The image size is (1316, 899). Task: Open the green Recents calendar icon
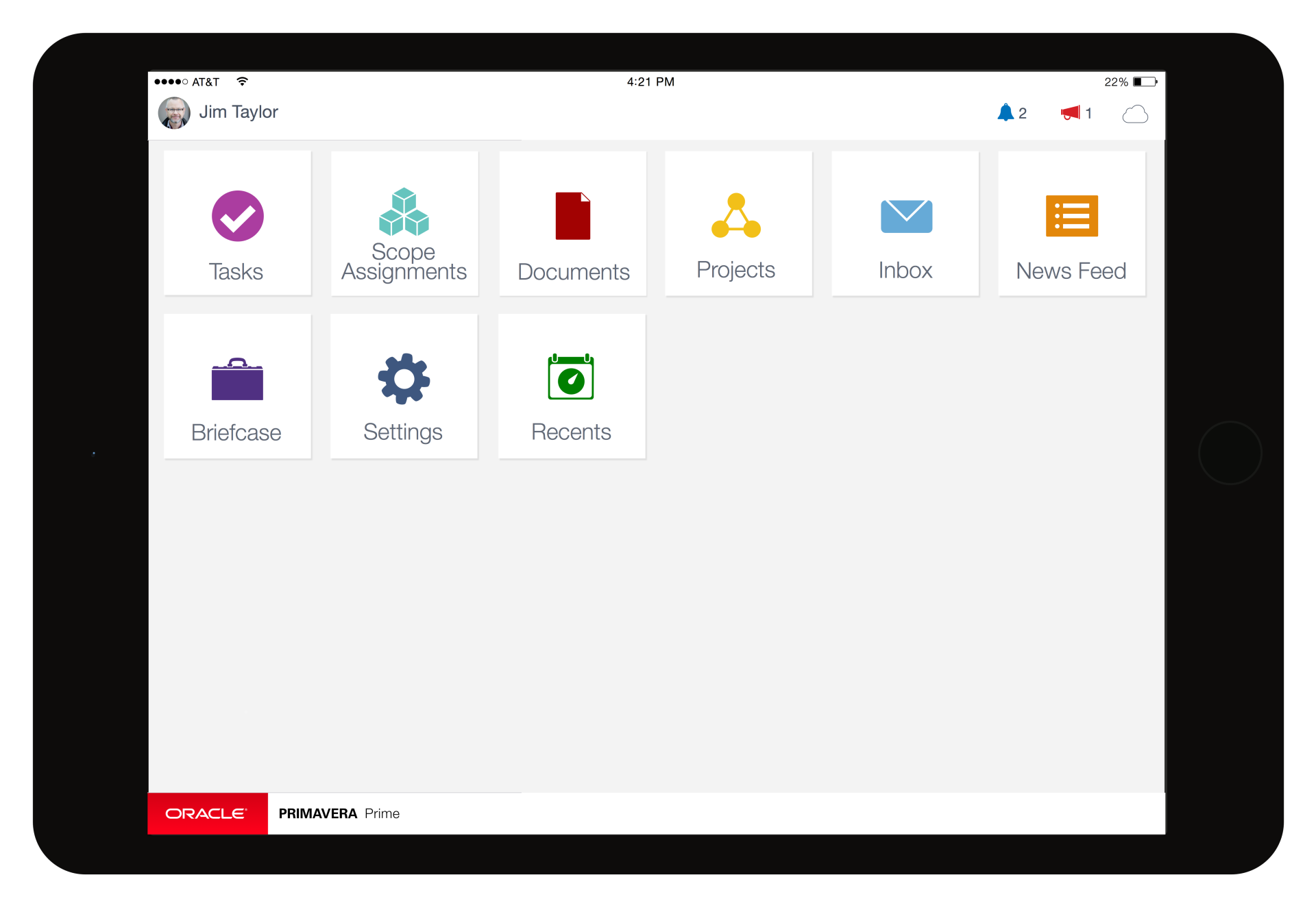pos(571,378)
